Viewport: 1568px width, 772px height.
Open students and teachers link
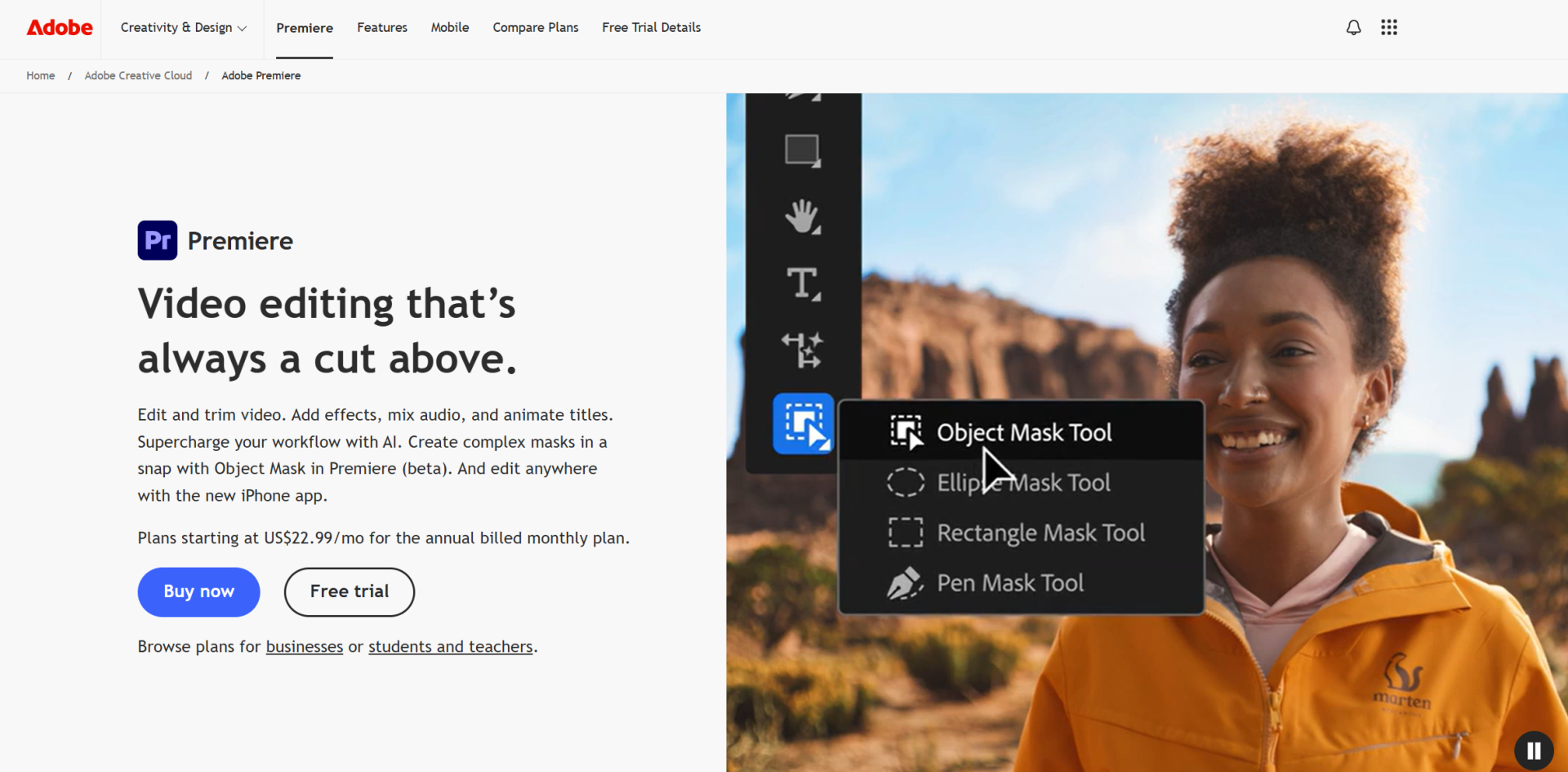pos(450,647)
